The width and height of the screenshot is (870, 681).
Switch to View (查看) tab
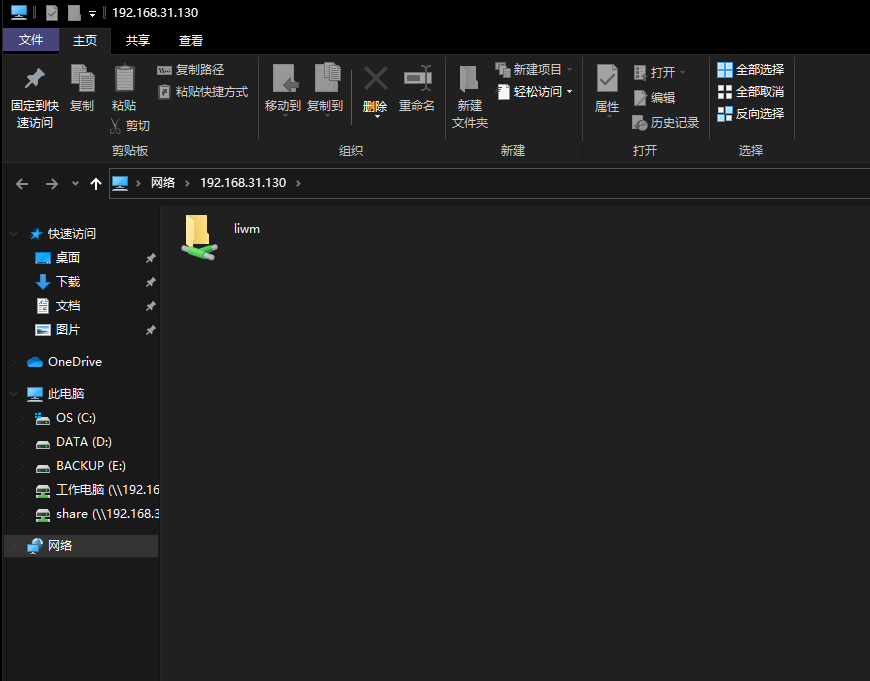pos(191,41)
